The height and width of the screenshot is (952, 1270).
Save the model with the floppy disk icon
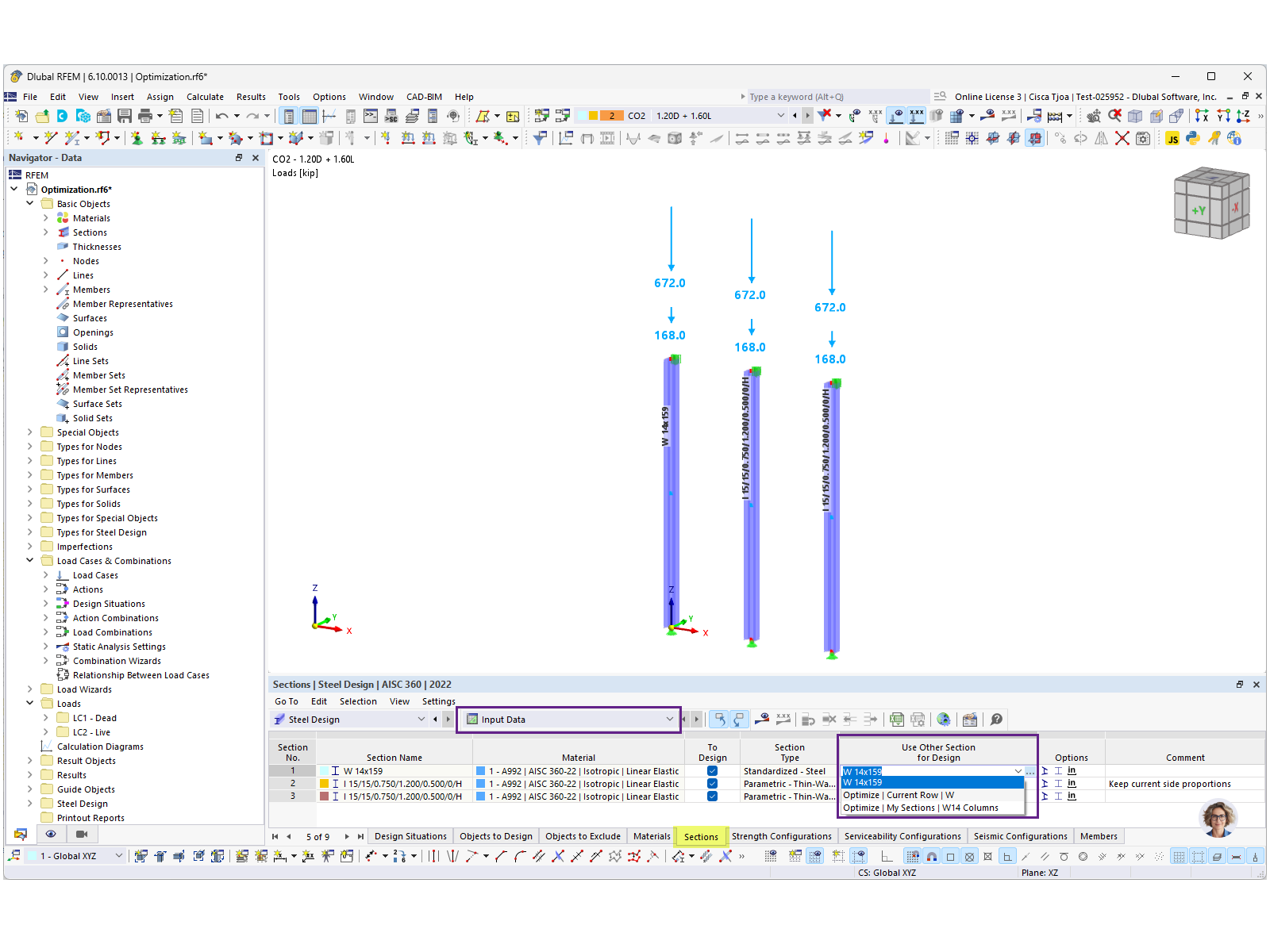(125, 116)
